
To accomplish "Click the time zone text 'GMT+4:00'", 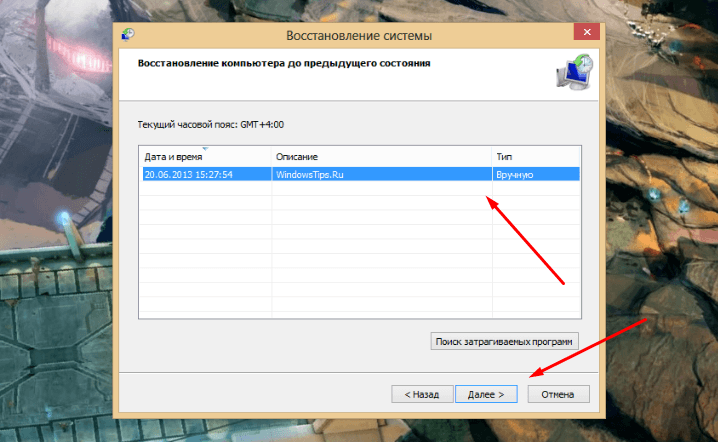I will [x=262, y=125].
